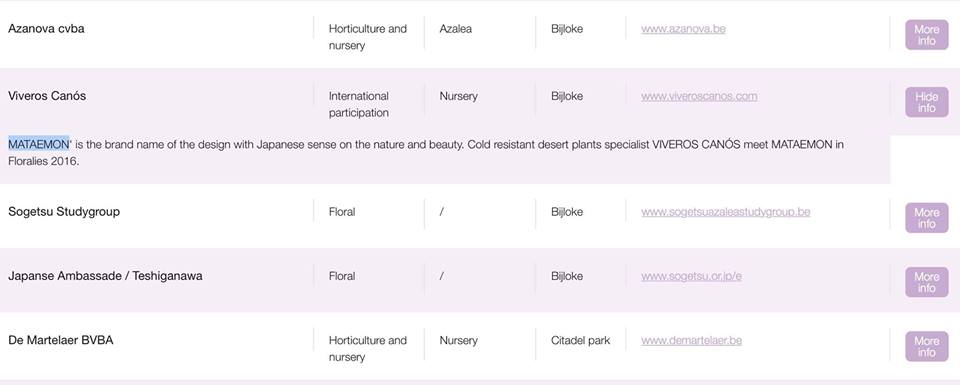Image resolution: width=960 pixels, height=385 pixels.
Task: Select the Sogetsu Studygroup row title
Action: click(x=64, y=212)
